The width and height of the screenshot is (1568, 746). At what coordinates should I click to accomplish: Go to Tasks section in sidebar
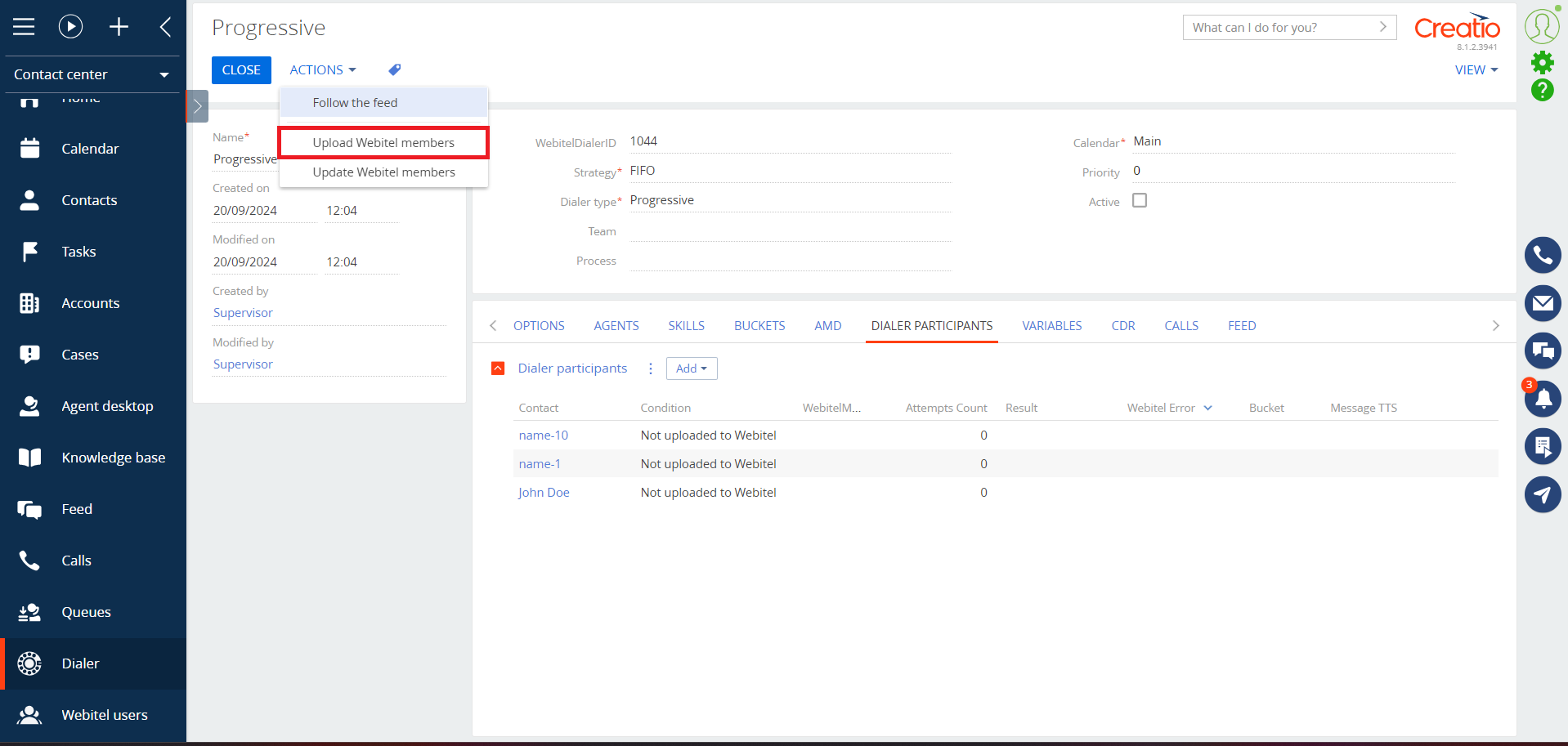tap(93, 252)
